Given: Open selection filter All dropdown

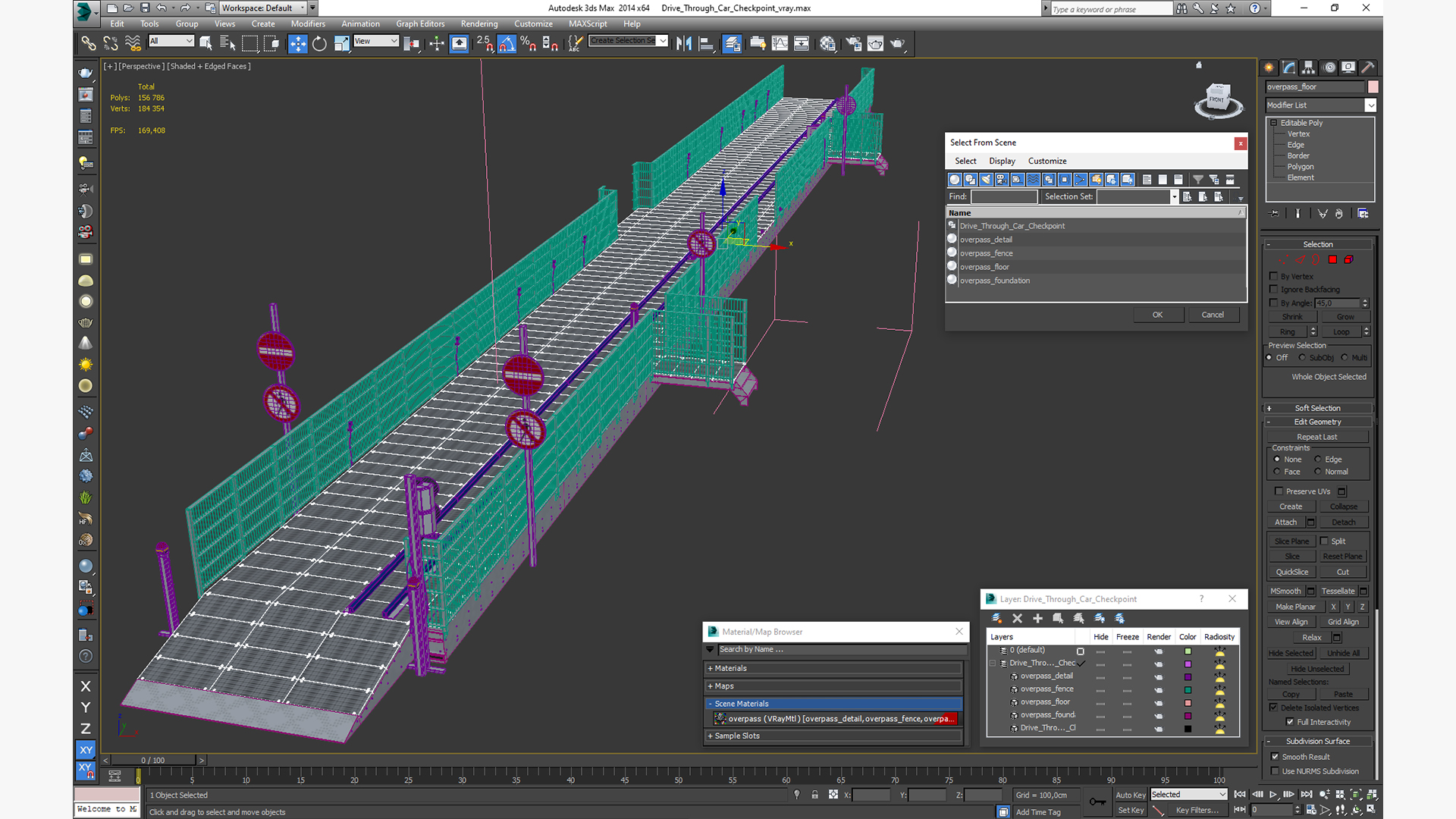Looking at the screenshot, I should coord(171,41).
